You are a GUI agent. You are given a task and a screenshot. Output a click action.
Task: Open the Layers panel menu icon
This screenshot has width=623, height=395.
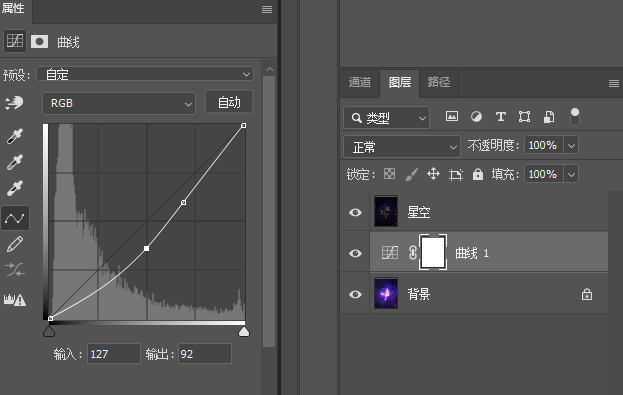point(614,83)
